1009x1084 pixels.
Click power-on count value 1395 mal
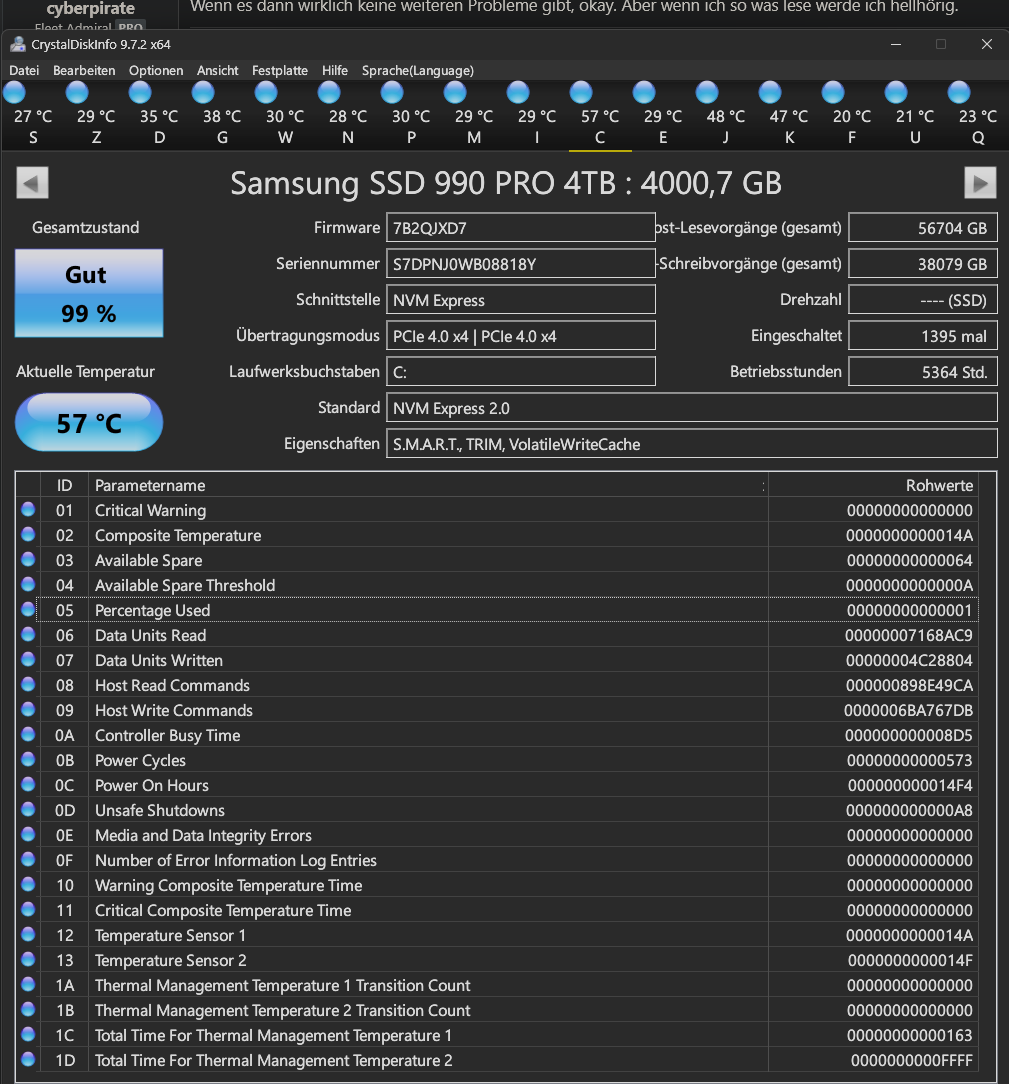[x=923, y=335]
